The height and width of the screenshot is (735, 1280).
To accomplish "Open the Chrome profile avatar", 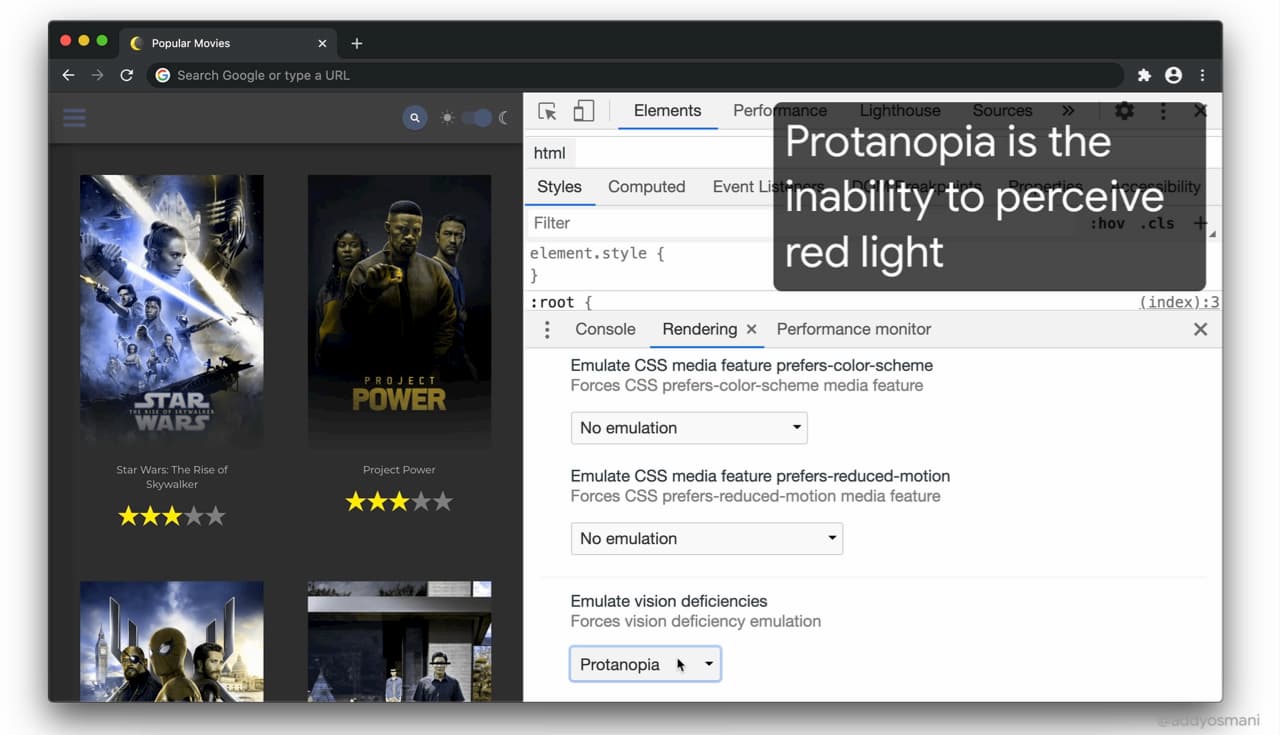I will tap(1174, 75).
